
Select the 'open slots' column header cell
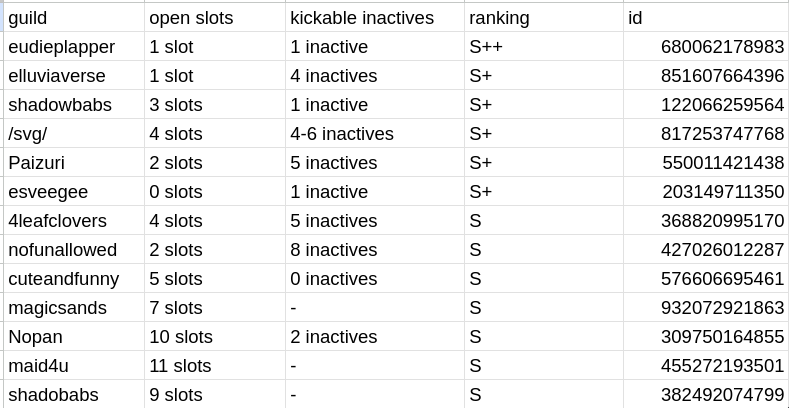coord(213,18)
